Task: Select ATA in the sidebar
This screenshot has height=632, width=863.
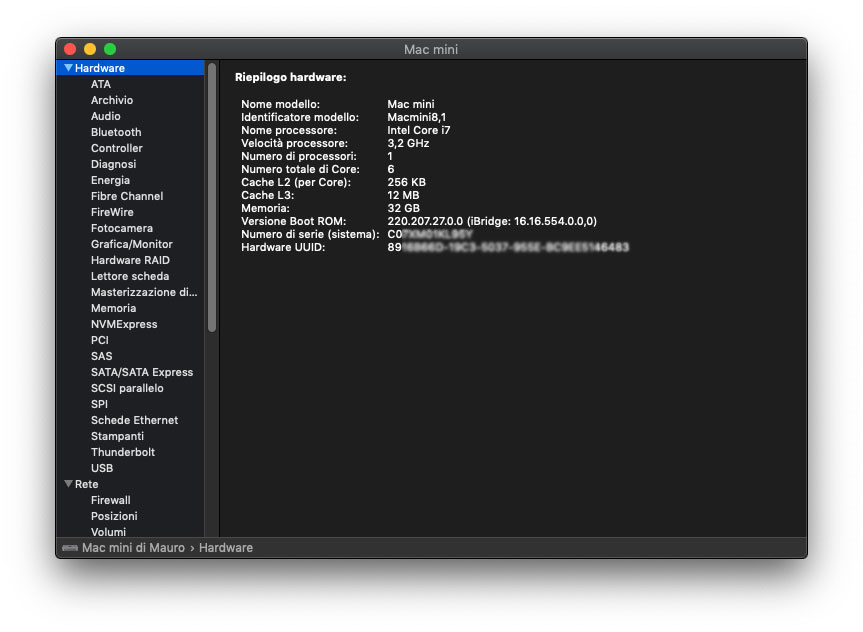Action: coord(101,84)
